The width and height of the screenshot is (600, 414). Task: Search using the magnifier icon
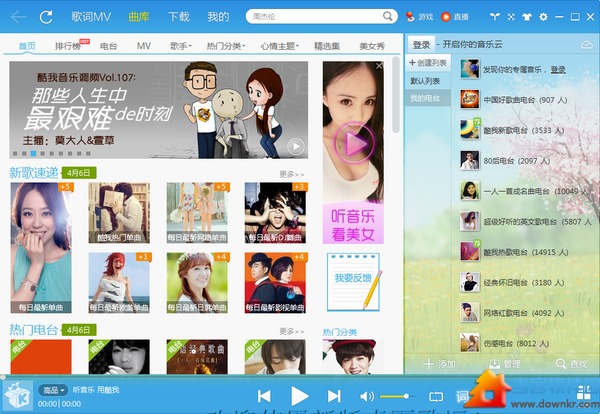(387, 16)
